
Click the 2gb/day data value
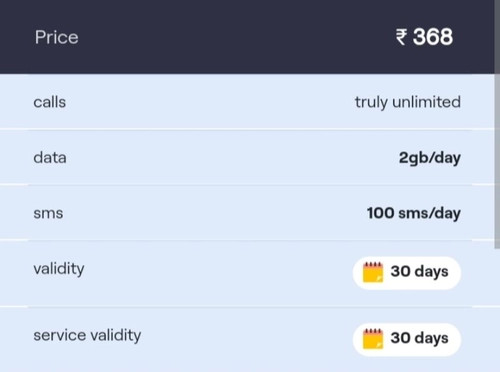pyautogui.click(x=430, y=158)
